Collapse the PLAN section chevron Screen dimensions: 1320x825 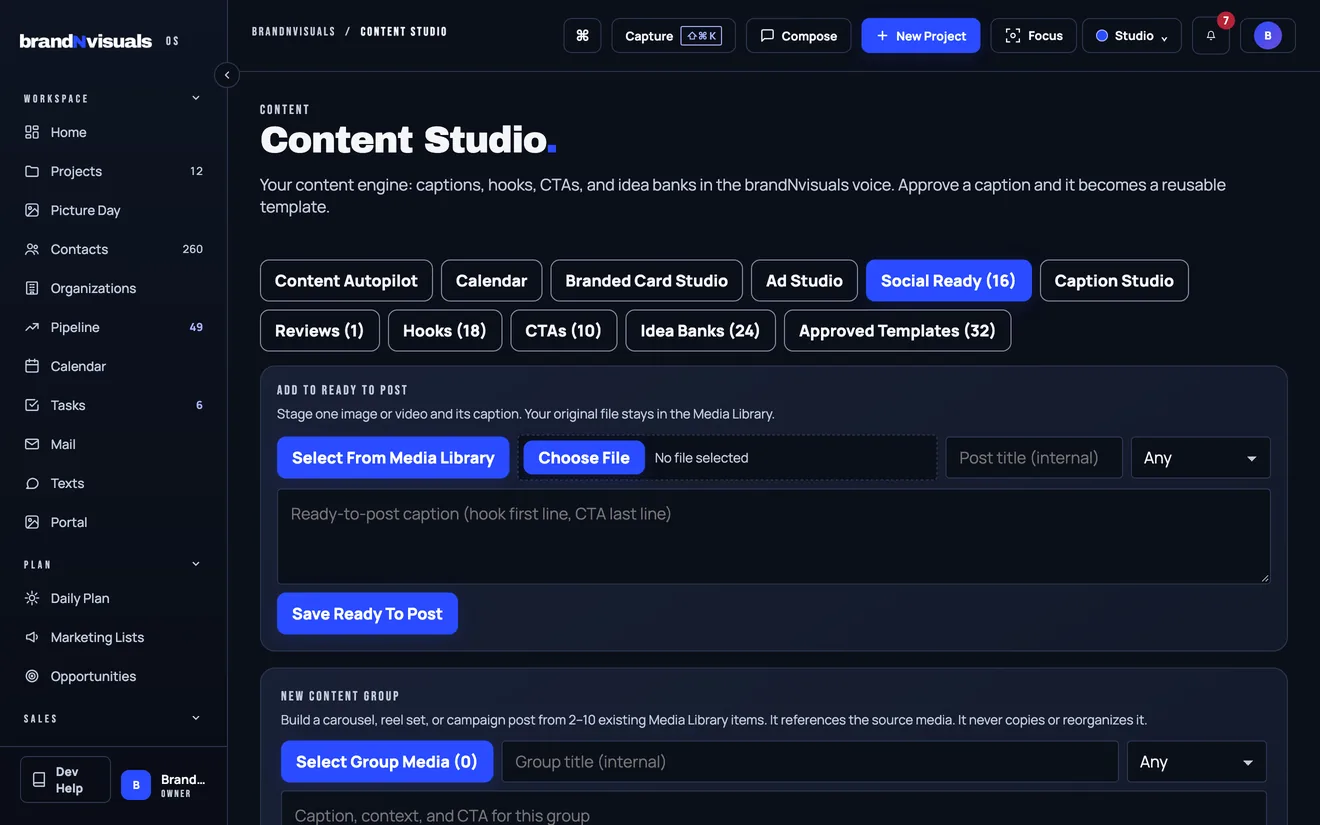click(196, 564)
